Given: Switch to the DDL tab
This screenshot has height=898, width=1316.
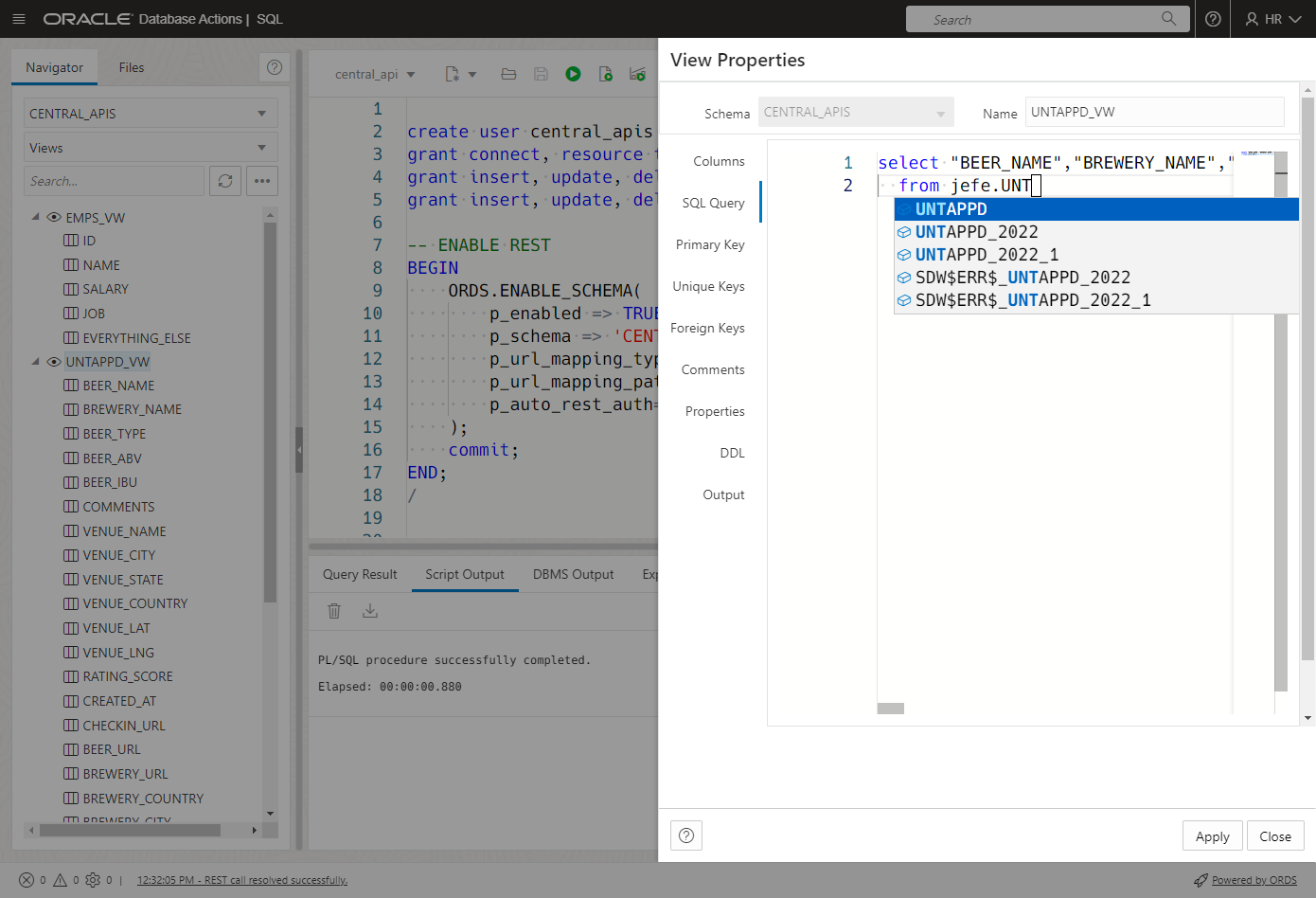Looking at the screenshot, I should 732,453.
